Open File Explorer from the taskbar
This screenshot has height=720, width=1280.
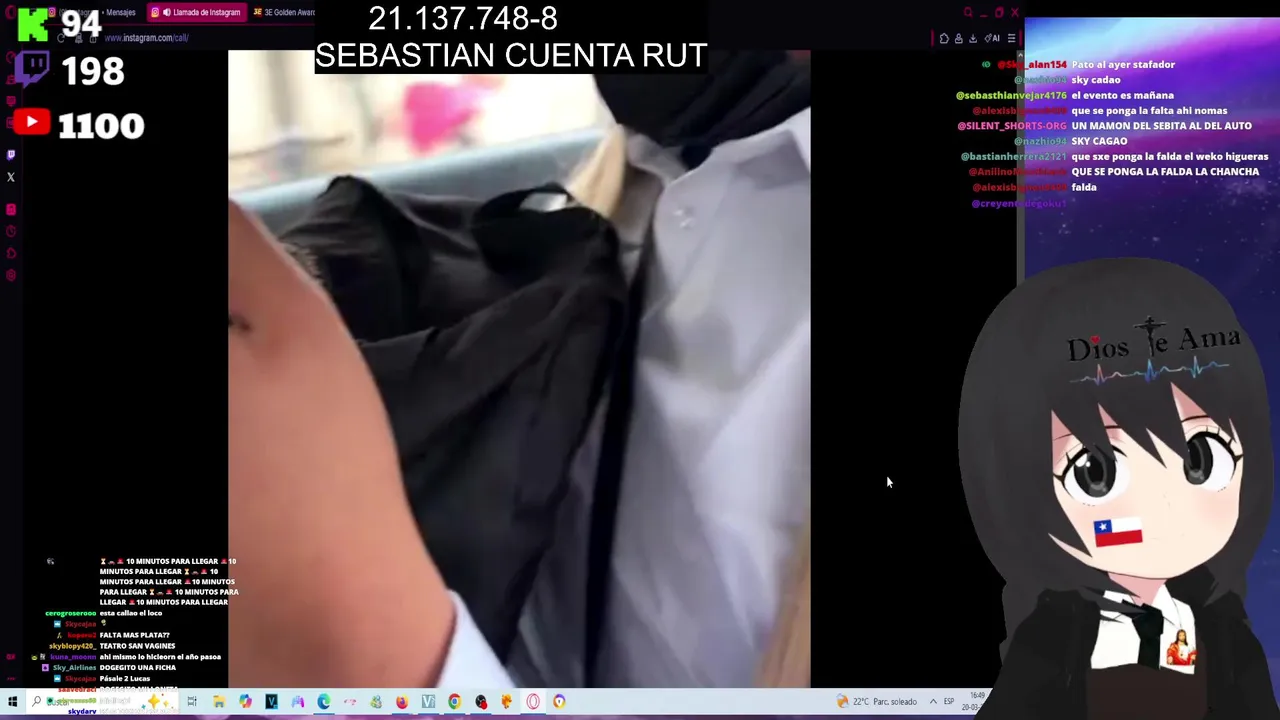219,701
